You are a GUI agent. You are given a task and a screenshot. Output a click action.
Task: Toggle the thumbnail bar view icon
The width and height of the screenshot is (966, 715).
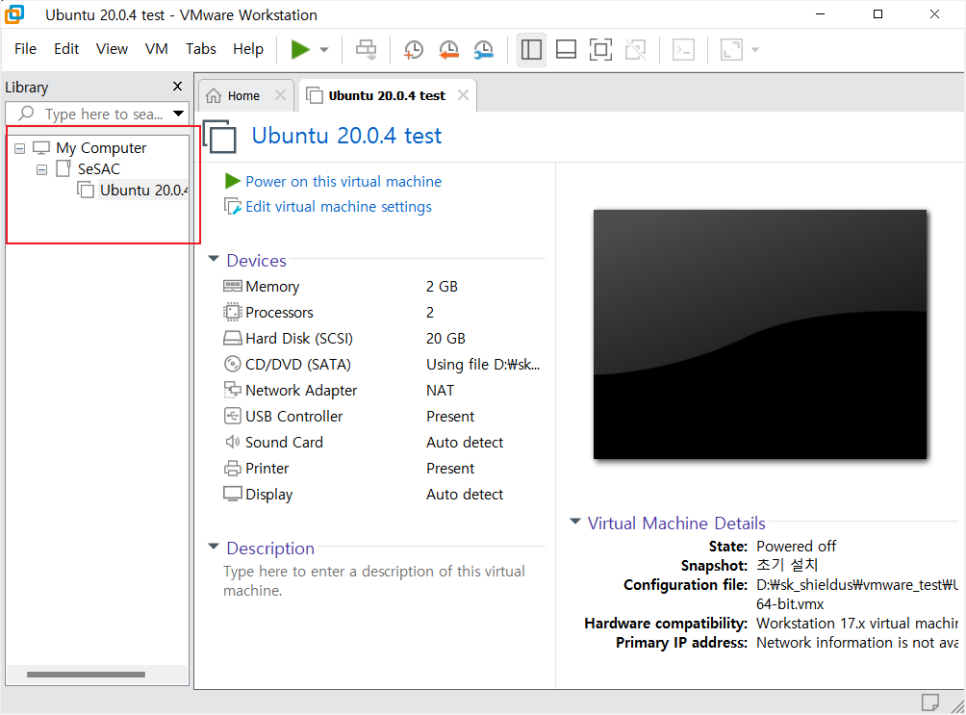click(x=566, y=49)
